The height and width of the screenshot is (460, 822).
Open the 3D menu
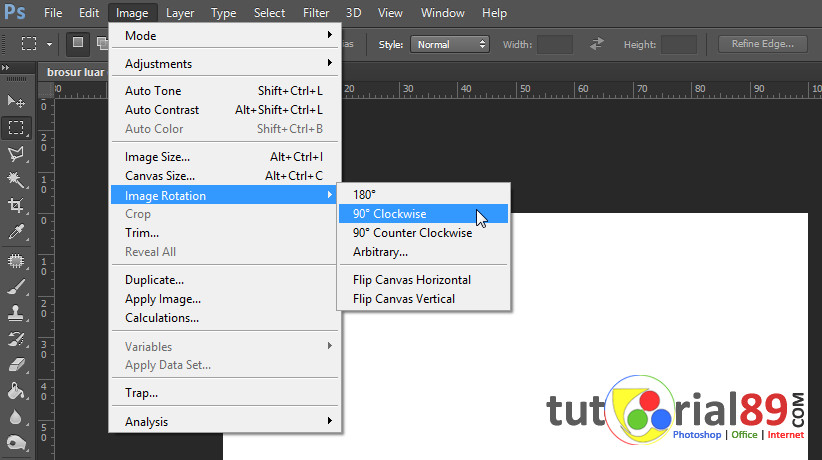click(x=353, y=13)
